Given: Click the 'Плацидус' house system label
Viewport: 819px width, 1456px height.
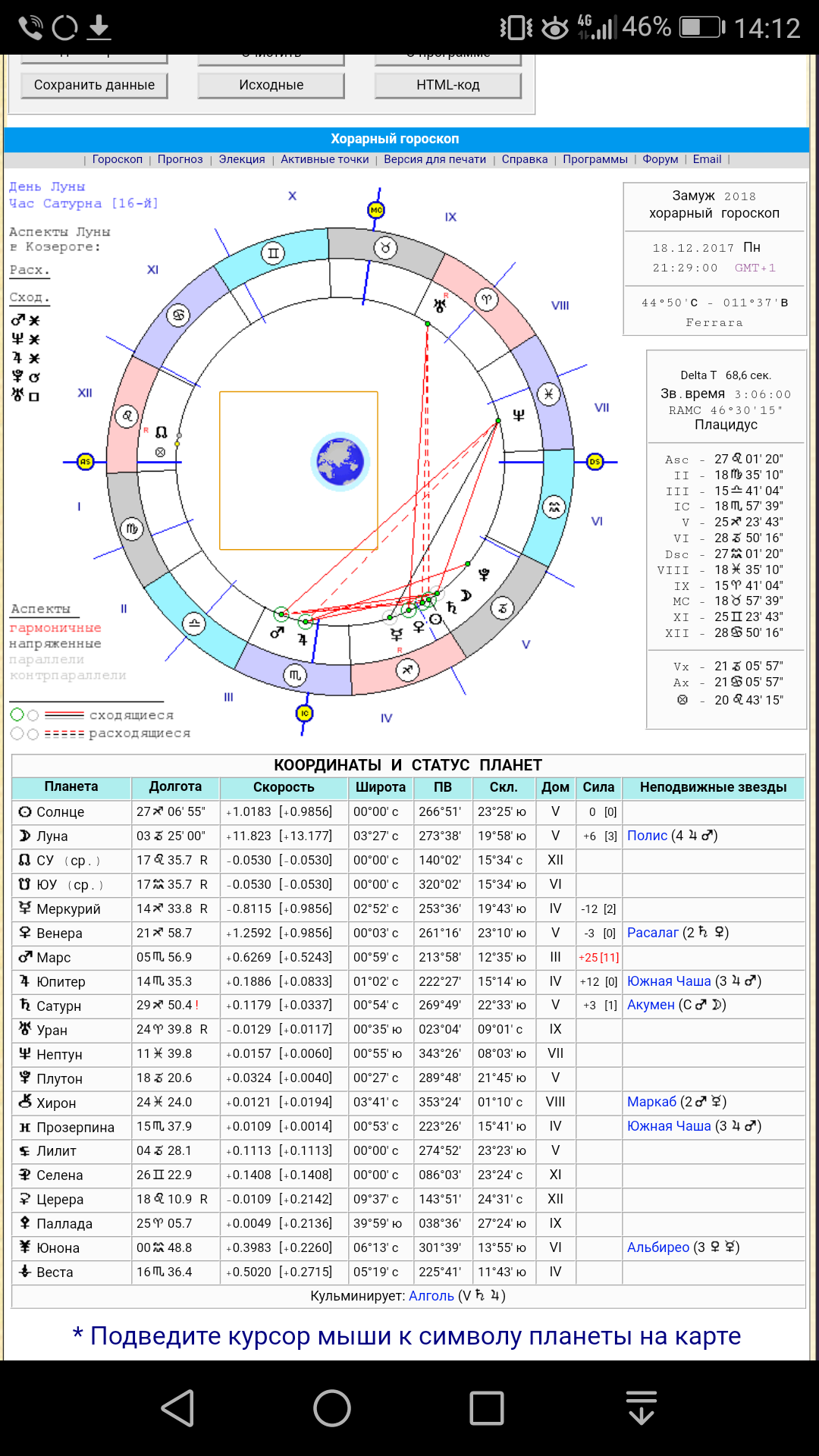Looking at the screenshot, I should (x=726, y=425).
